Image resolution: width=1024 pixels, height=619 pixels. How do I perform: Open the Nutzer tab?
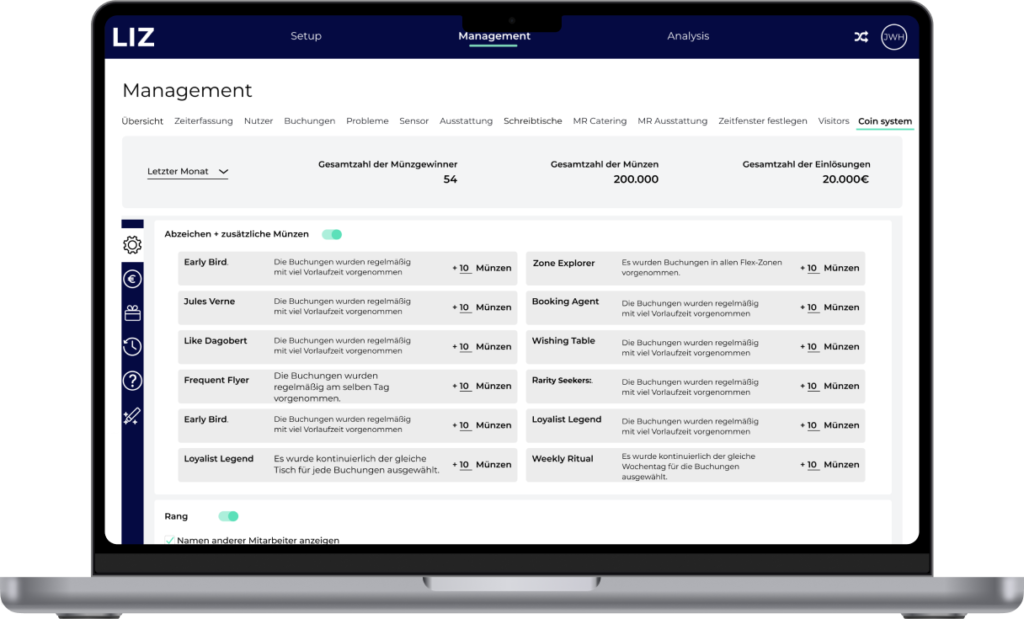point(259,121)
